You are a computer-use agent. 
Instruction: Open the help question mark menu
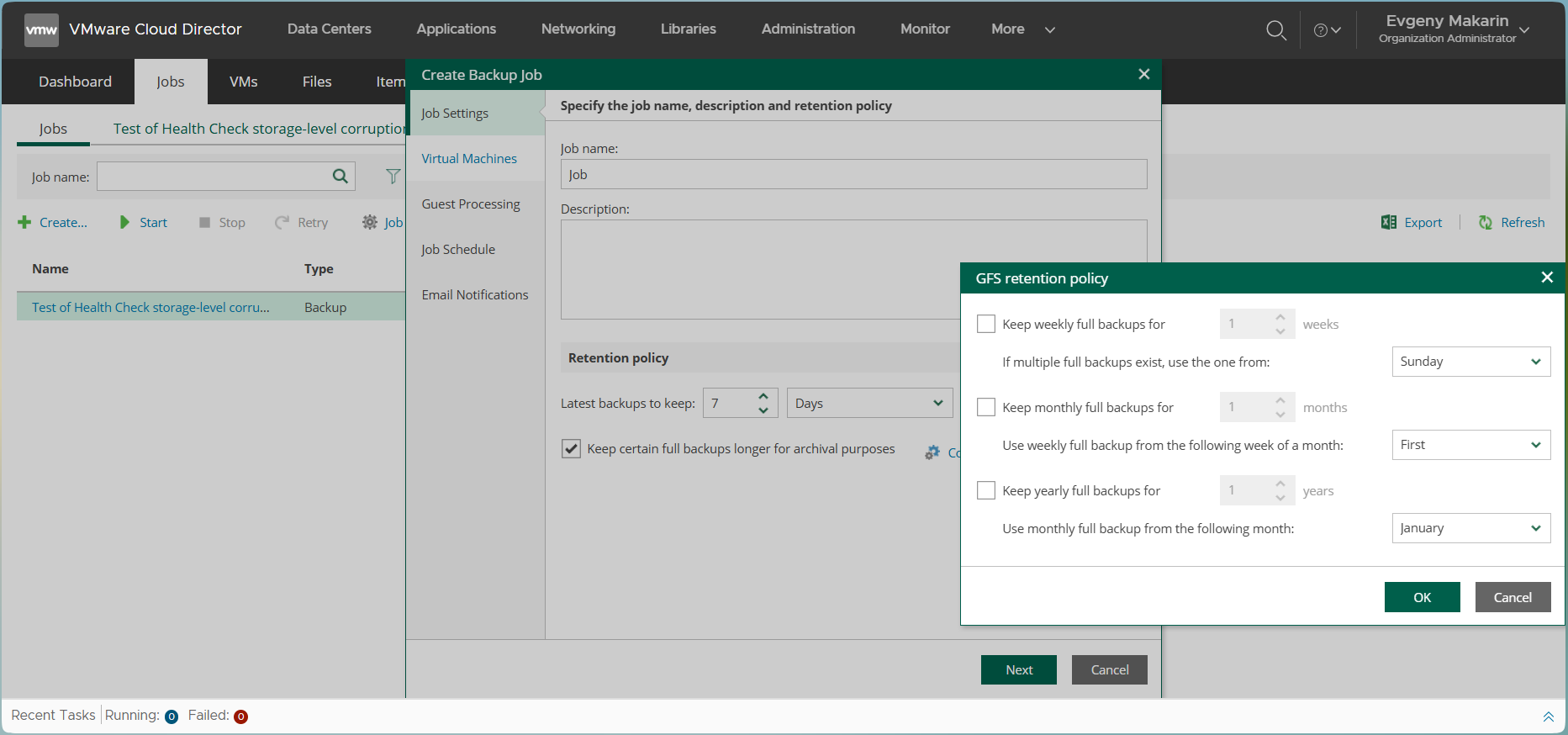[x=1327, y=30]
